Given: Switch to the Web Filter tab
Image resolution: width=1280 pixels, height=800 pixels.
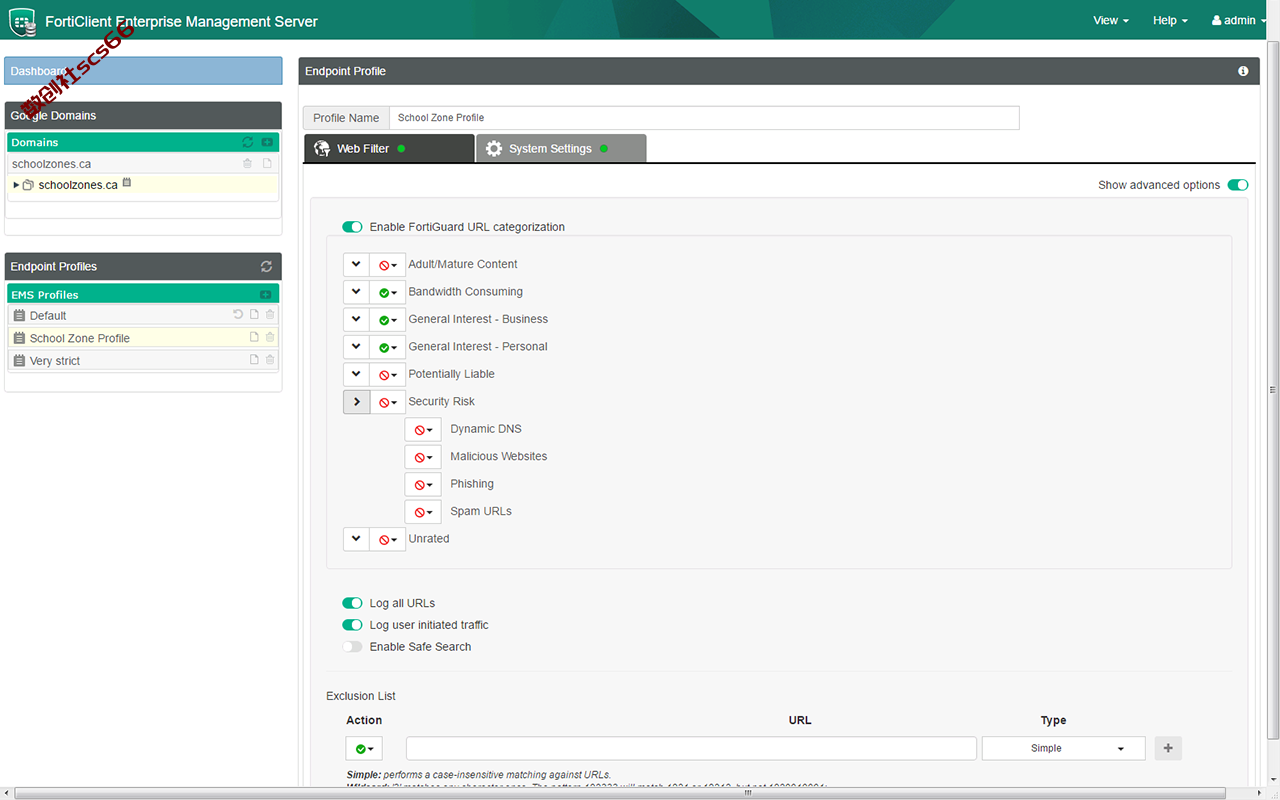Looking at the screenshot, I should click(x=389, y=148).
